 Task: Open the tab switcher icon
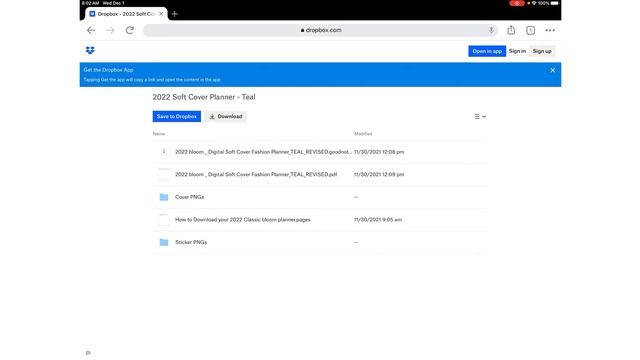[x=531, y=30]
